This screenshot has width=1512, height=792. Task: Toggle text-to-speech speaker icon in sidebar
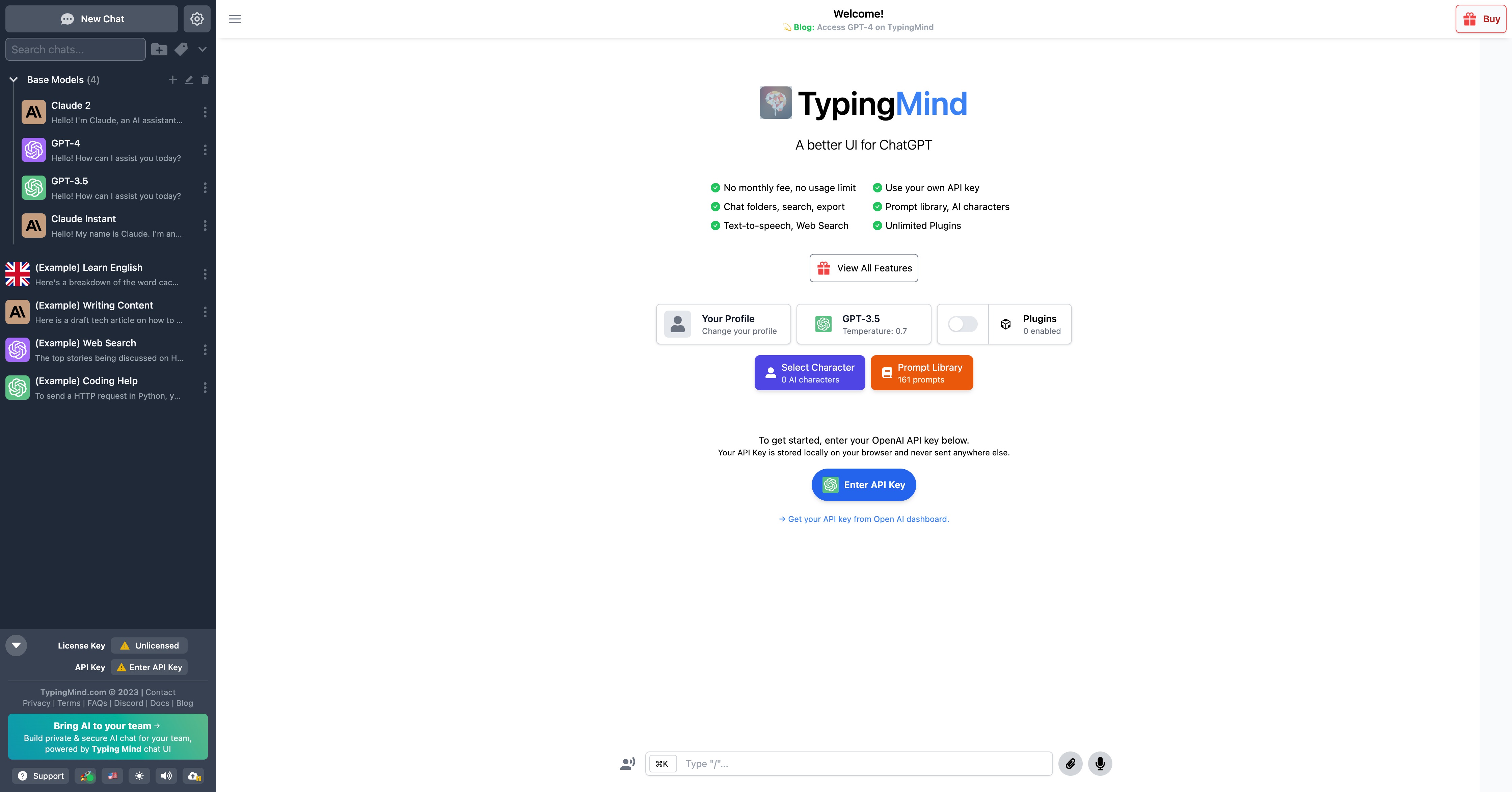coord(166,775)
